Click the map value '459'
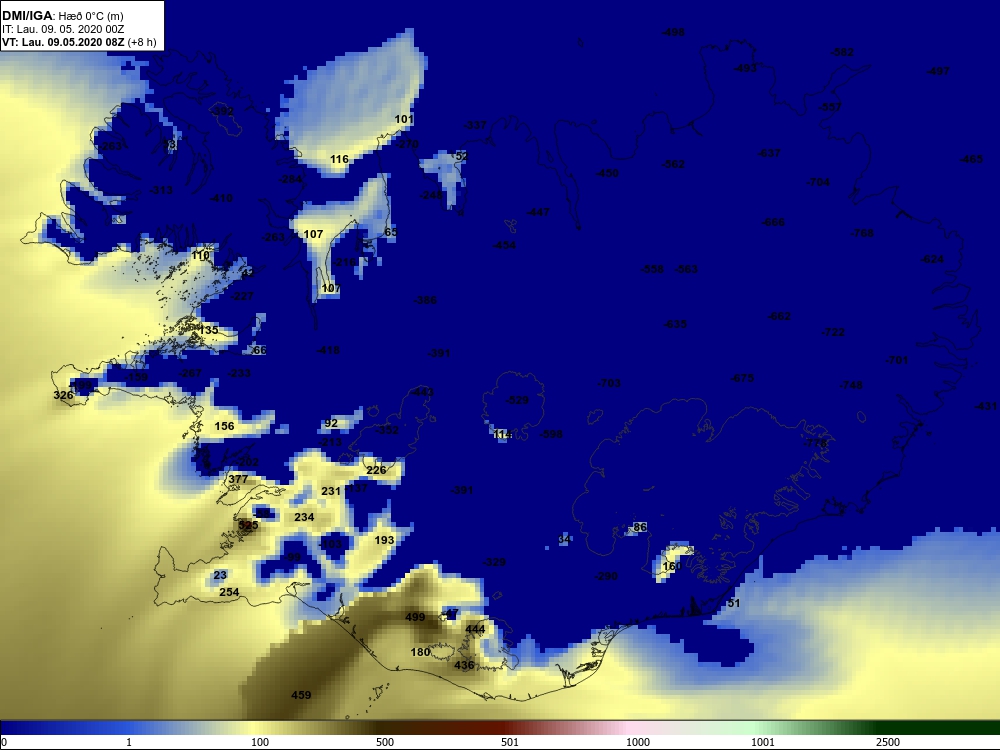The image size is (1000, 750). click(301, 695)
